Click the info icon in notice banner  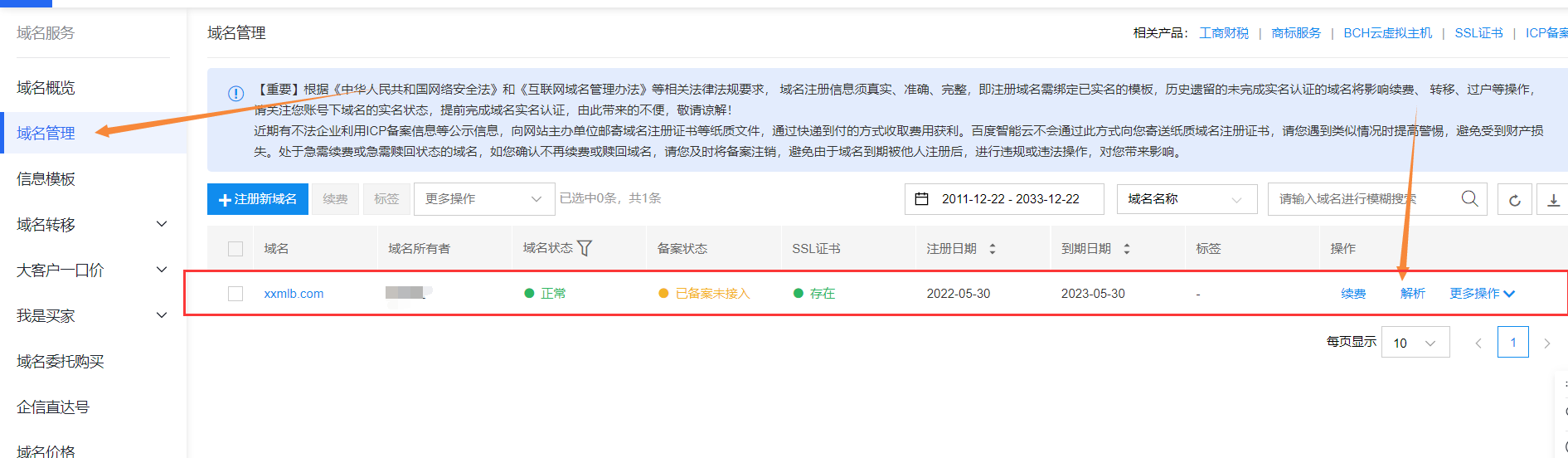coord(235,93)
